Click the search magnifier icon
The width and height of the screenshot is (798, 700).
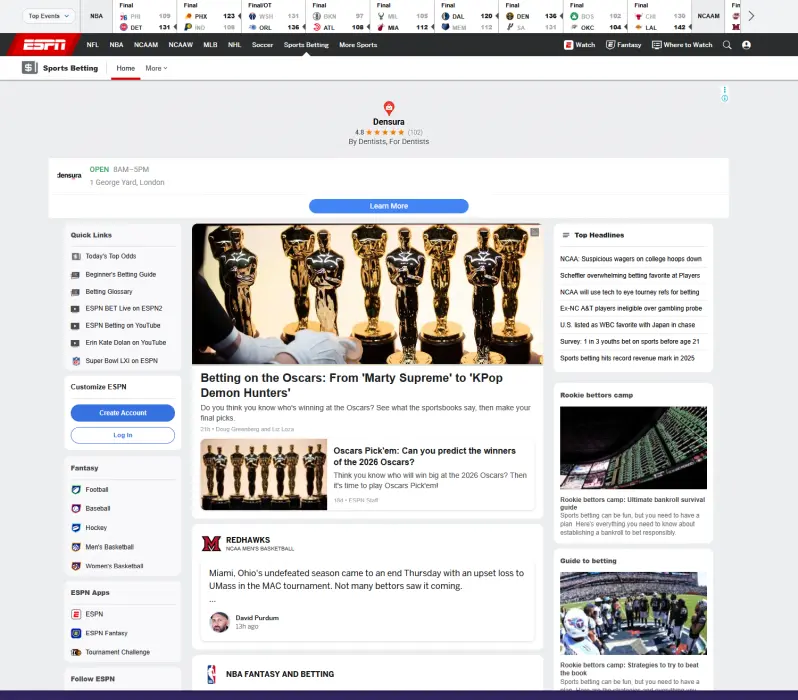[727, 45]
